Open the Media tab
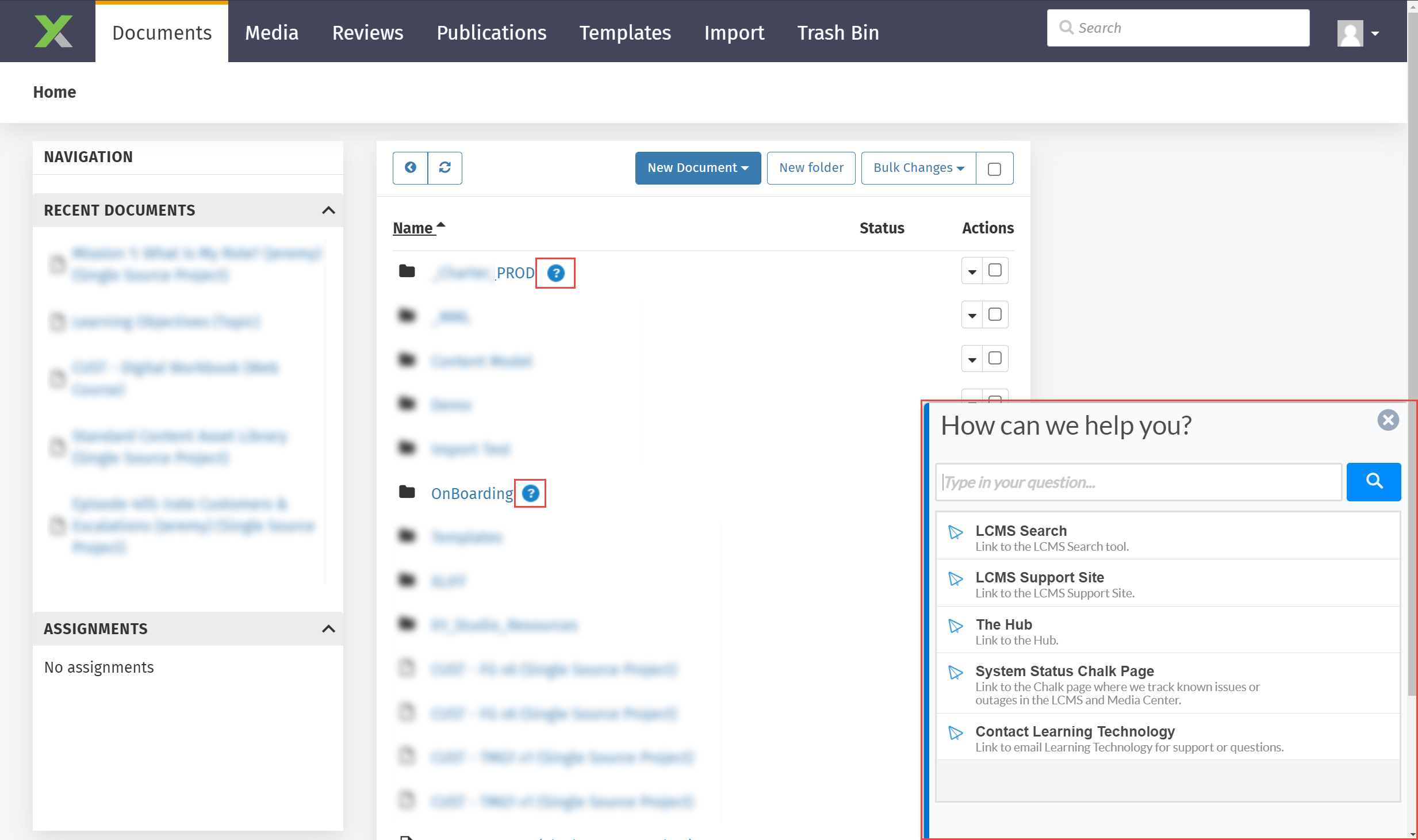 click(x=271, y=33)
